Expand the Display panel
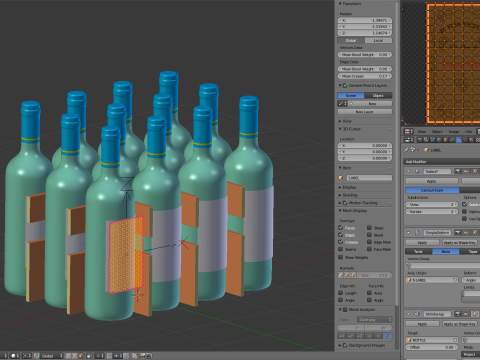This screenshot has width=480, height=360. (340, 188)
